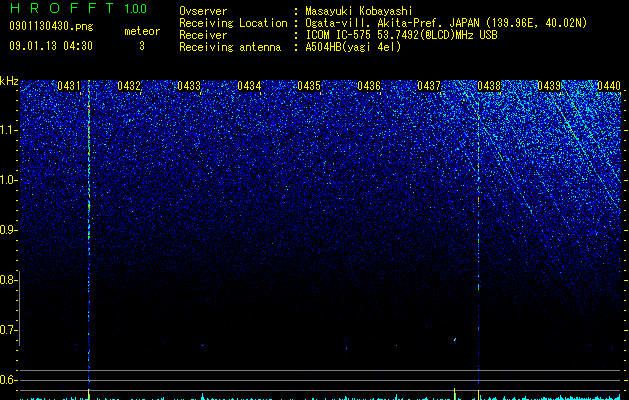Image resolution: width=629 pixels, height=400 pixels.
Task: Click the 0432 time marker label
Action: pos(129,86)
